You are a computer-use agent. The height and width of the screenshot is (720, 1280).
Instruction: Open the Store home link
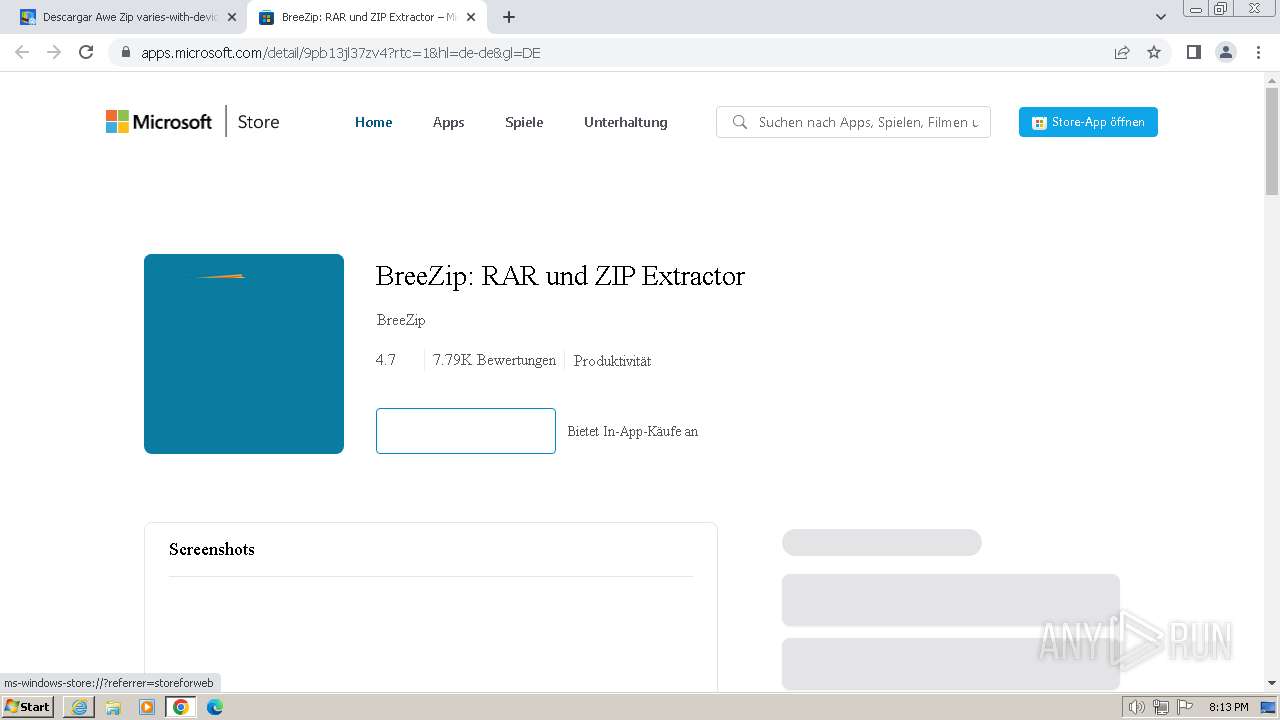(x=258, y=122)
